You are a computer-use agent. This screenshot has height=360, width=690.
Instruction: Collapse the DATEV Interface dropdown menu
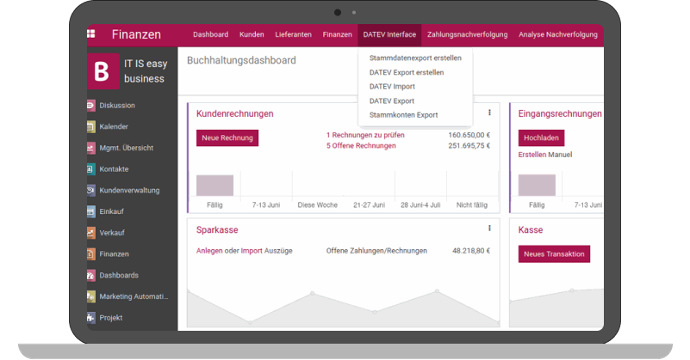click(x=389, y=35)
